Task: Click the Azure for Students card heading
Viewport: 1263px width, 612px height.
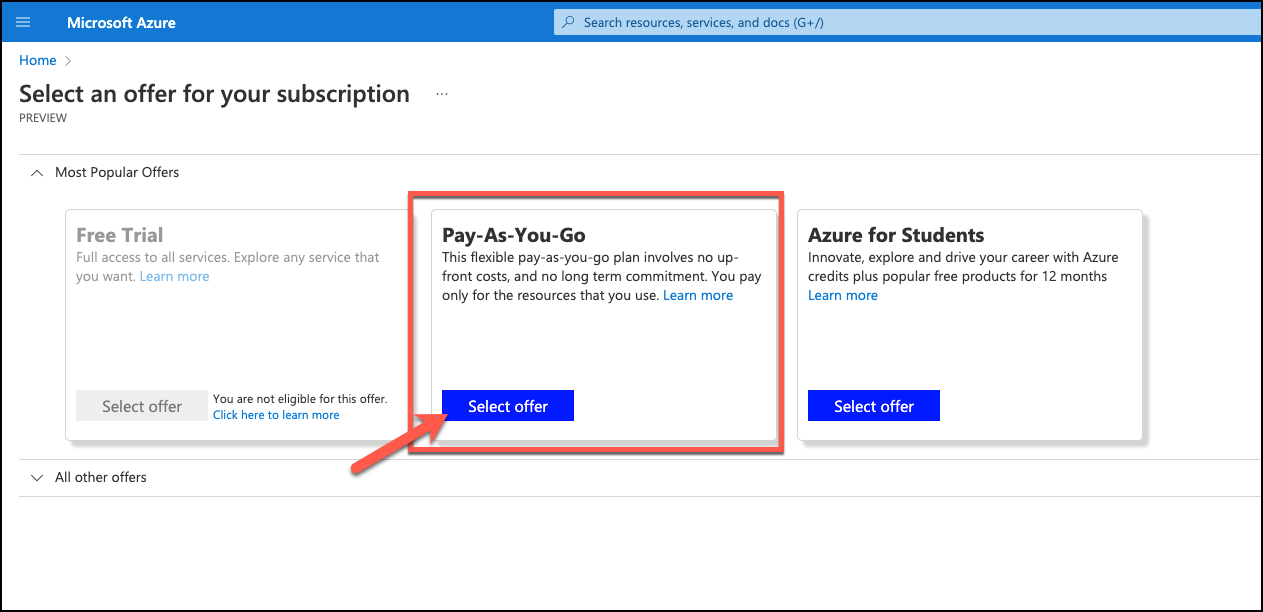Action: pos(896,235)
